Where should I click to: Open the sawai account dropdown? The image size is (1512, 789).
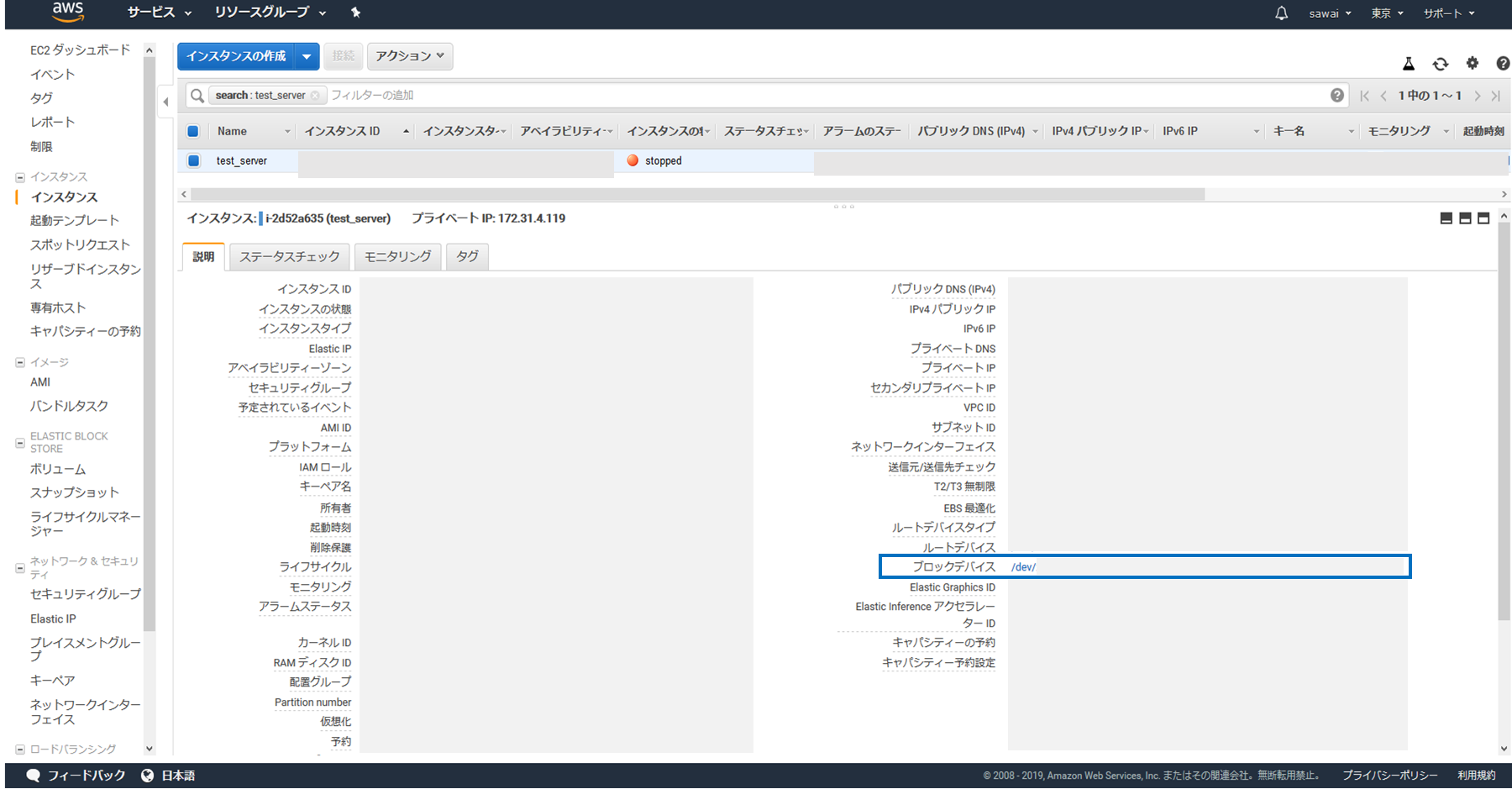click(1330, 13)
